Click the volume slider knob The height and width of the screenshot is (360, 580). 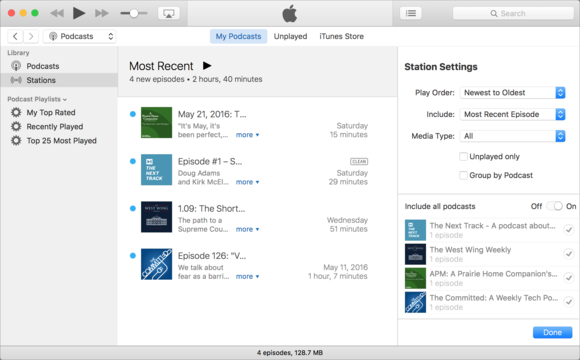coord(134,13)
